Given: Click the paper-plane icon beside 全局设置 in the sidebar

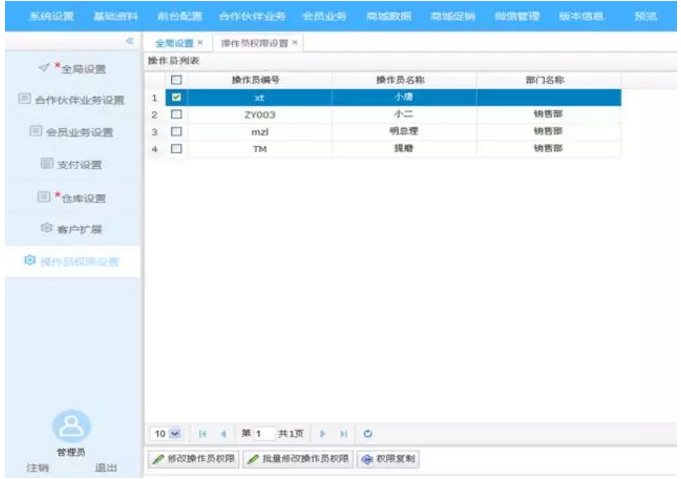Looking at the screenshot, I should 44,67.
